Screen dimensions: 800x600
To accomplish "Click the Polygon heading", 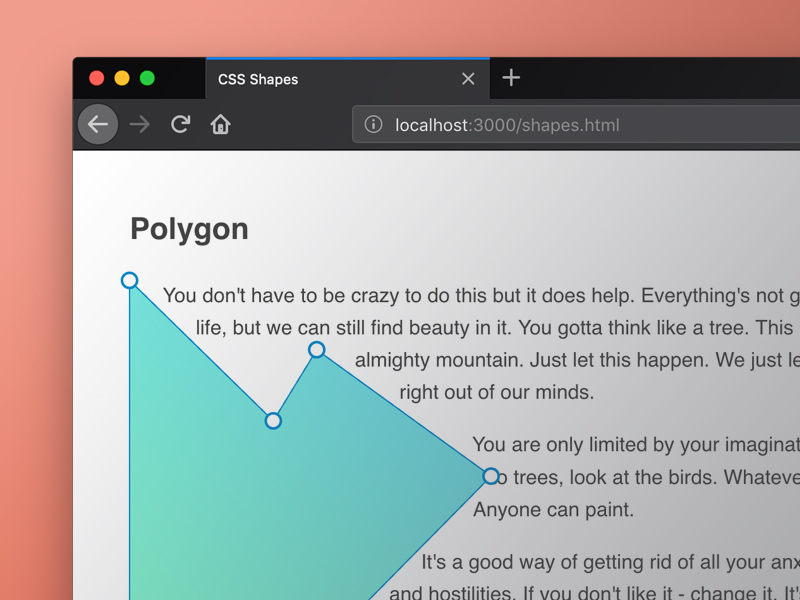I will click(x=190, y=229).
